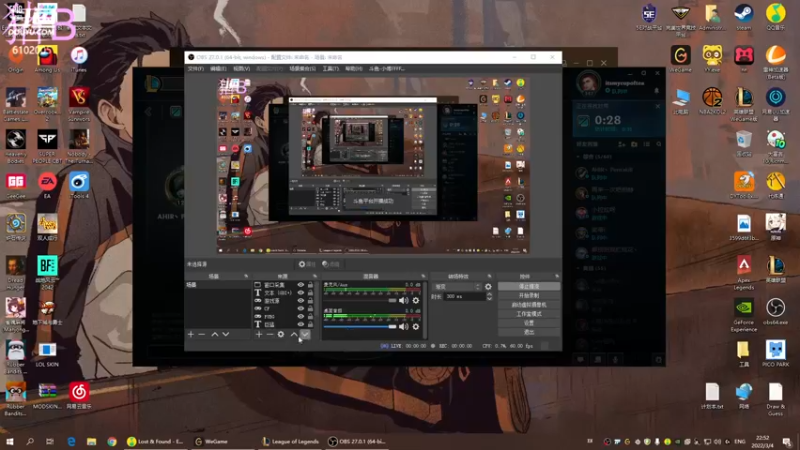Open the Vampire Survivors desktop icon
Viewport: 800px width, 450px height.
[79, 104]
